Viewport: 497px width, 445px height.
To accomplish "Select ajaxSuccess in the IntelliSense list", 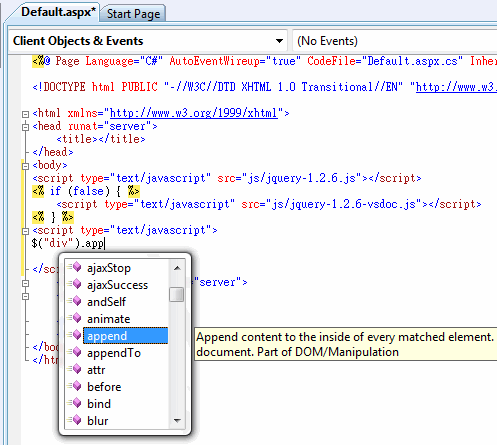I will click(117, 285).
